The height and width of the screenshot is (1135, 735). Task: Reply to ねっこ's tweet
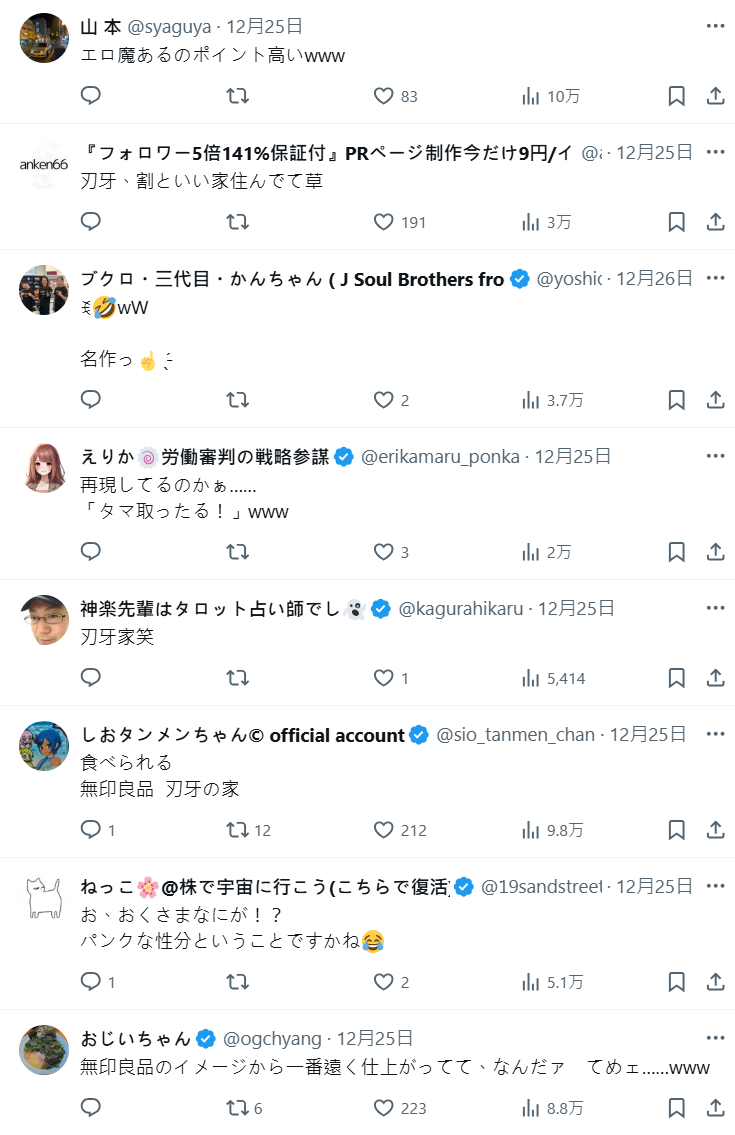[91, 982]
